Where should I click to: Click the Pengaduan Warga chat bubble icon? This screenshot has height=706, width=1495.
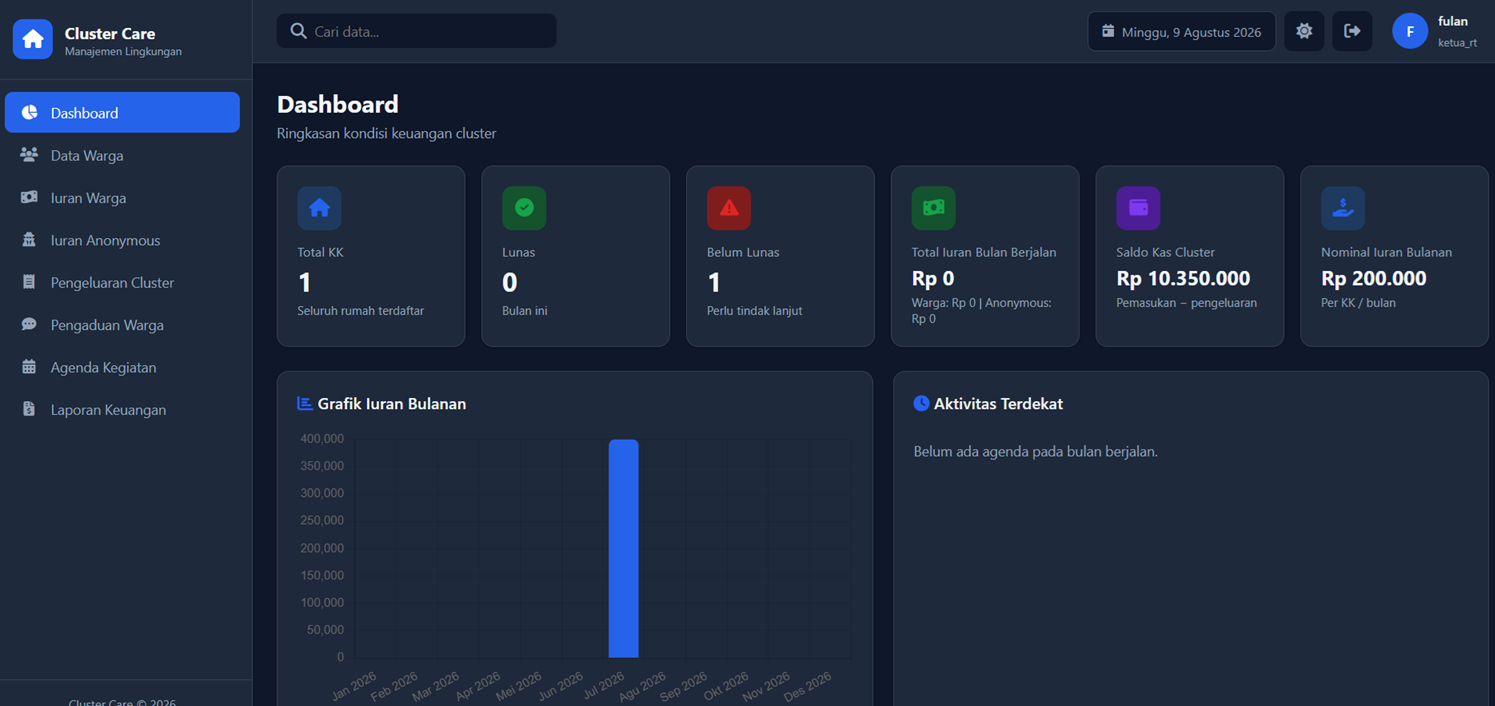(29, 324)
